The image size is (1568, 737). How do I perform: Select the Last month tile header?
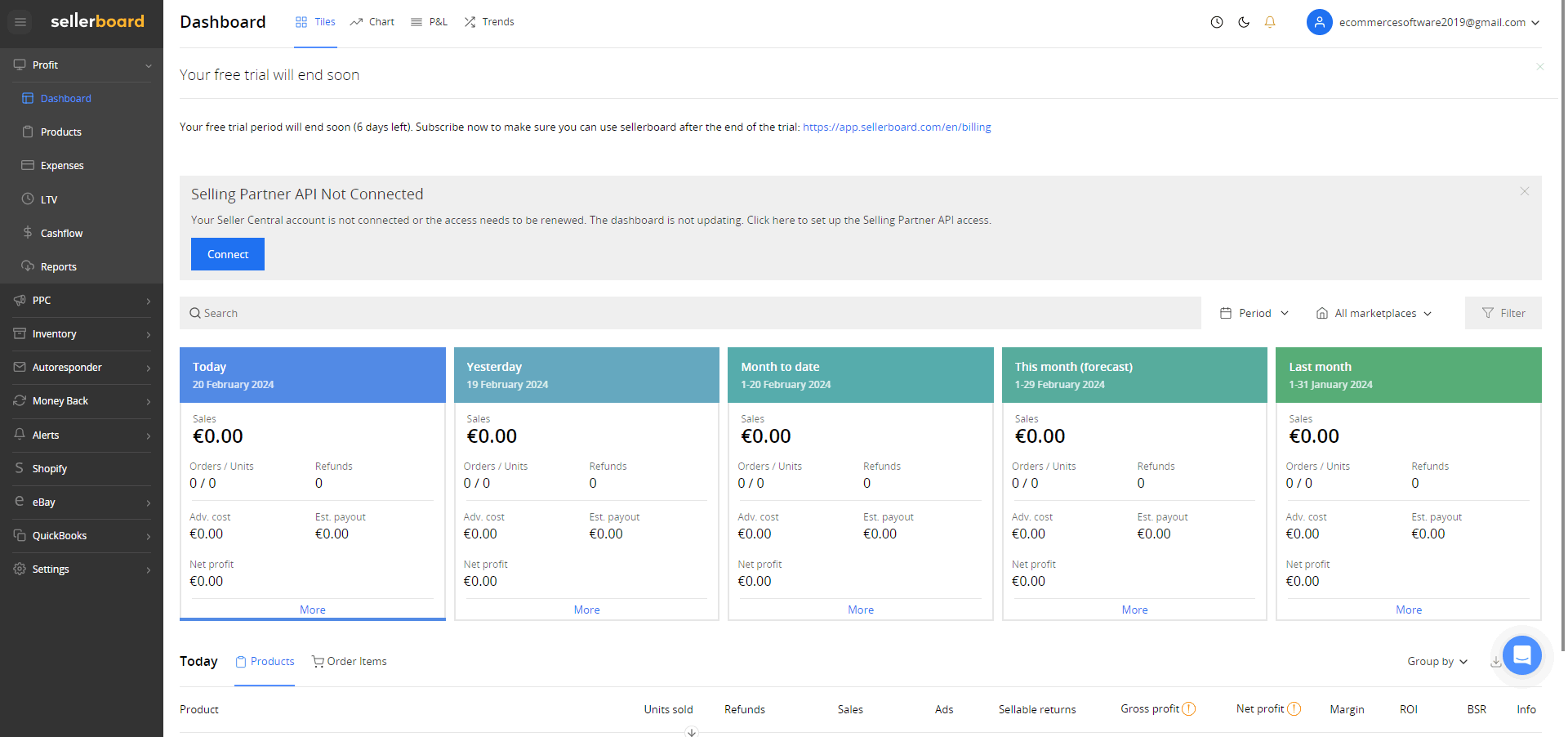[1409, 375]
